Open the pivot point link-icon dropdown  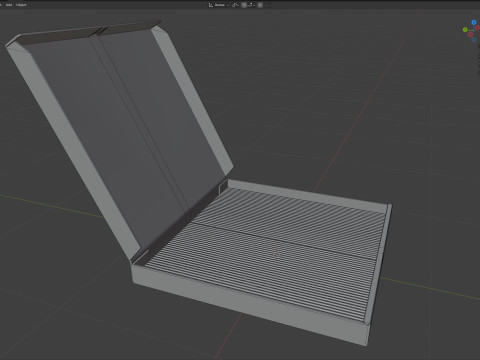click(x=235, y=5)
